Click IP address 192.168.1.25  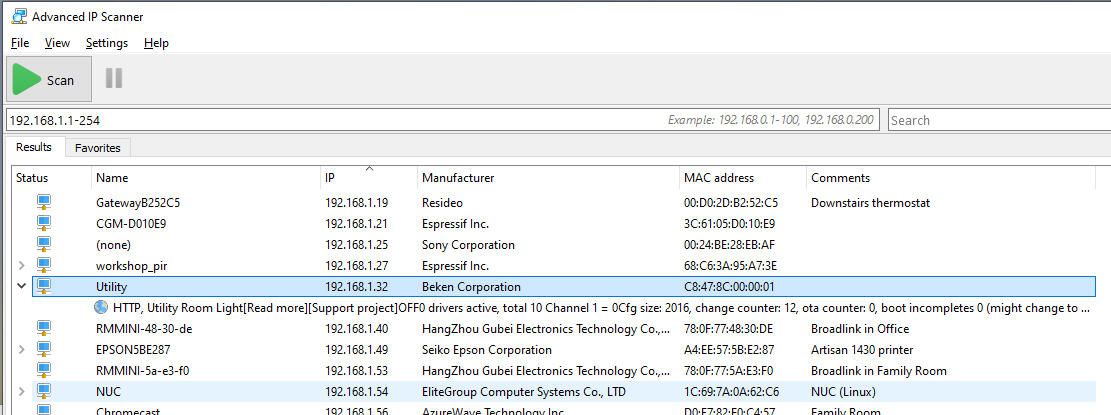point(356,245)
